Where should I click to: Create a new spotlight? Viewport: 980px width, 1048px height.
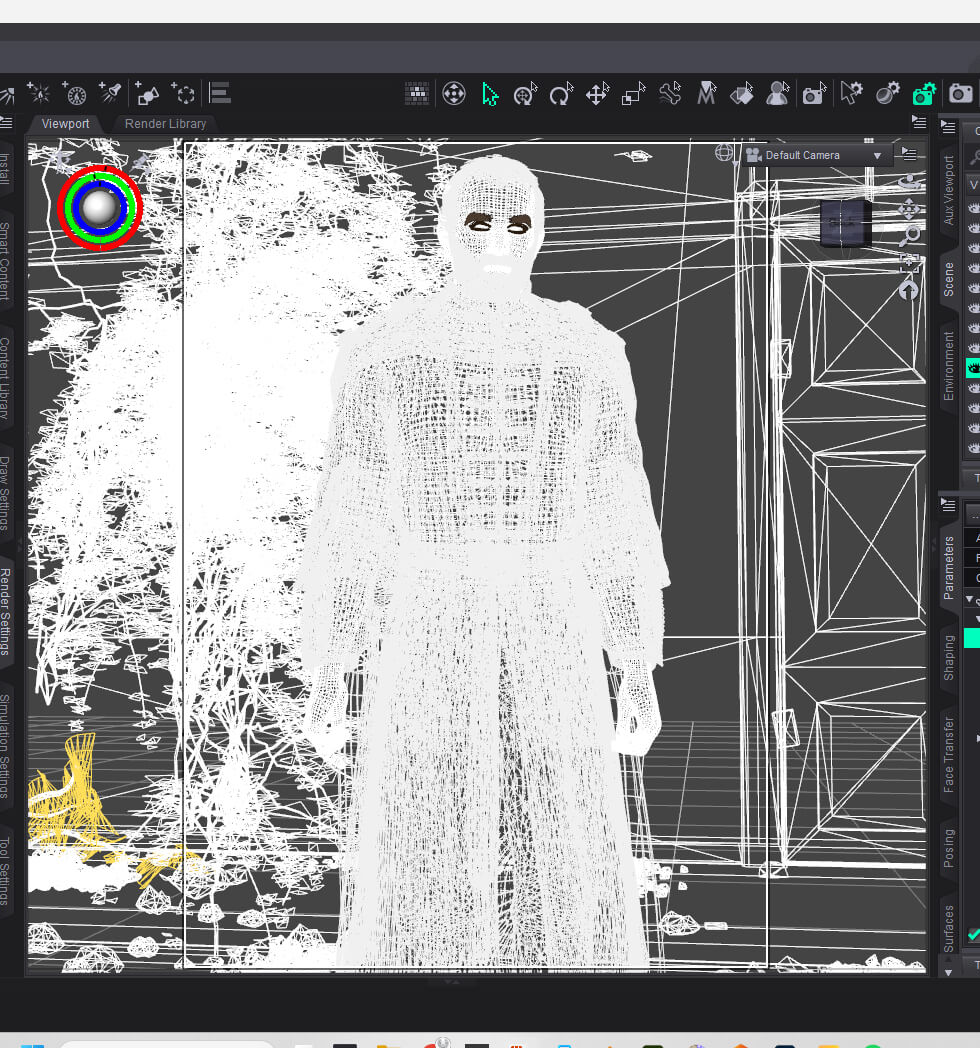click(110, 93)
